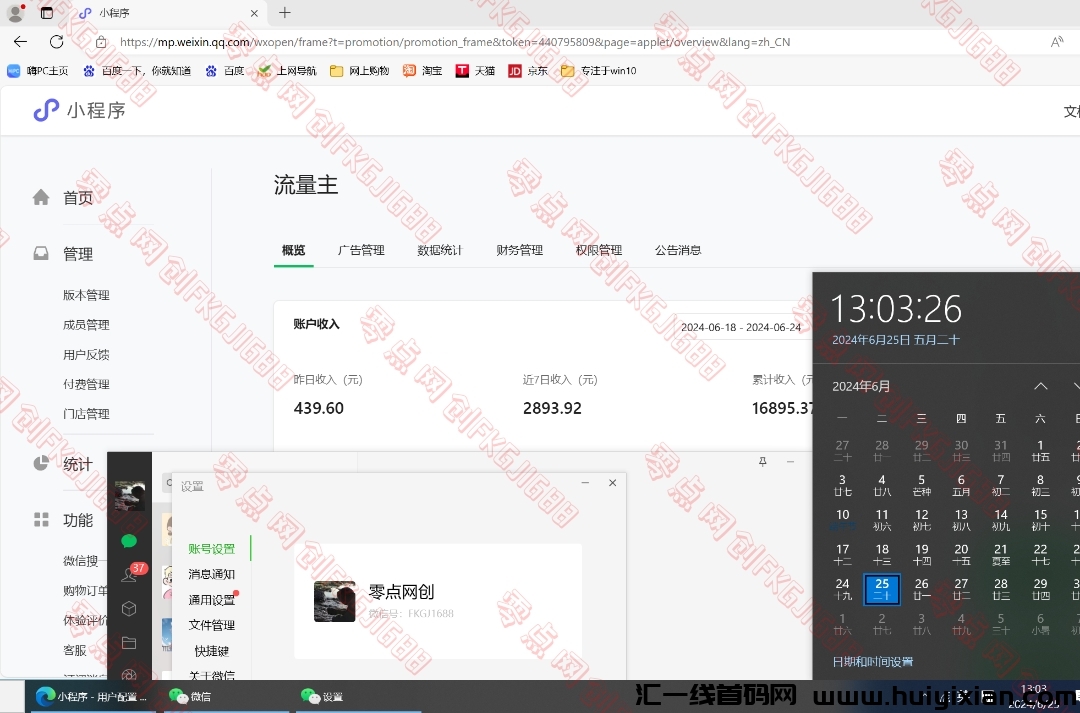
Task: Select 统计 section in the sidebar
Action: click(x=77, y=464)
